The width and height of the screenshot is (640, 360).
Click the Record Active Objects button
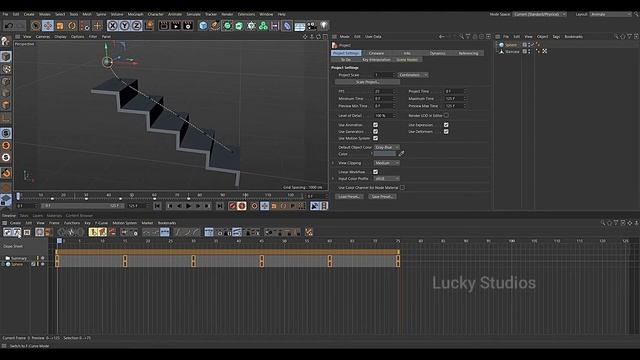[232, 206]
